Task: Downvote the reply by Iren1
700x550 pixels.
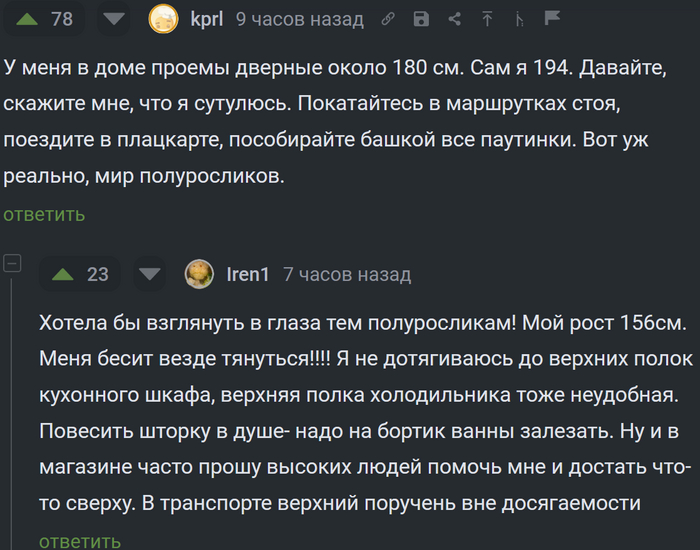Action: tap(150, 274)
